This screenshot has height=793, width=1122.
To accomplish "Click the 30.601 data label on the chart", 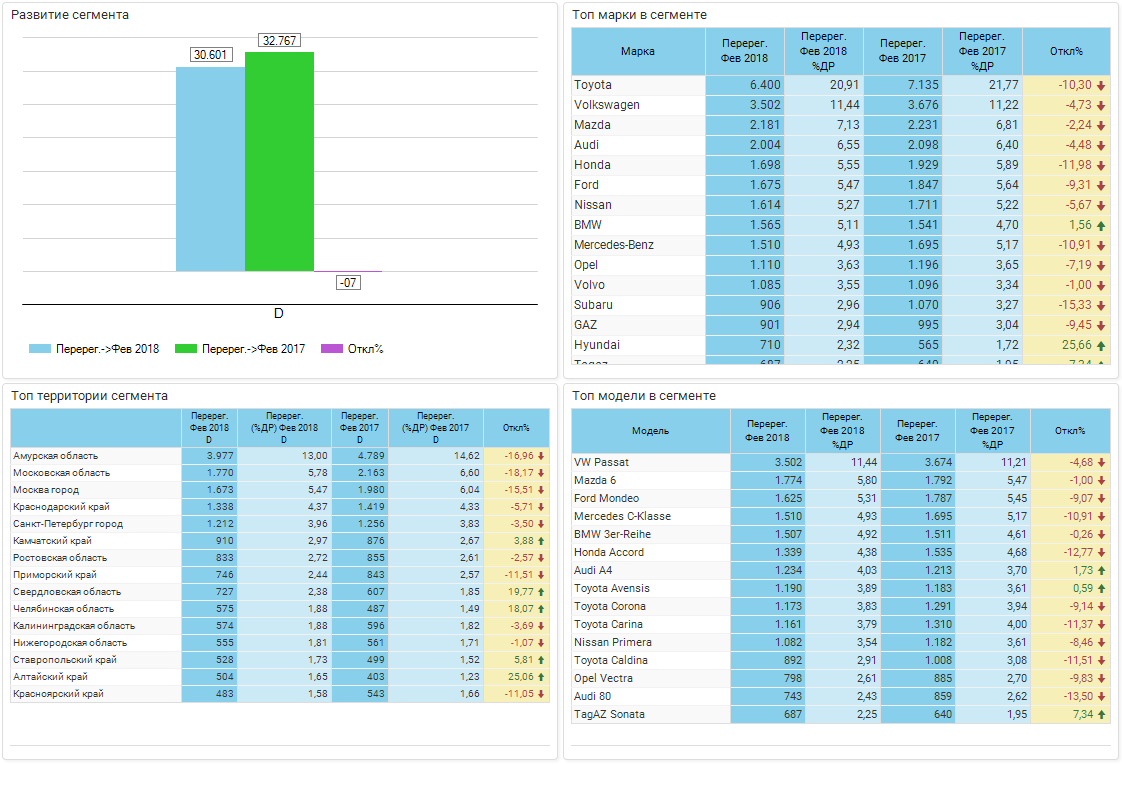I will 210,55.
